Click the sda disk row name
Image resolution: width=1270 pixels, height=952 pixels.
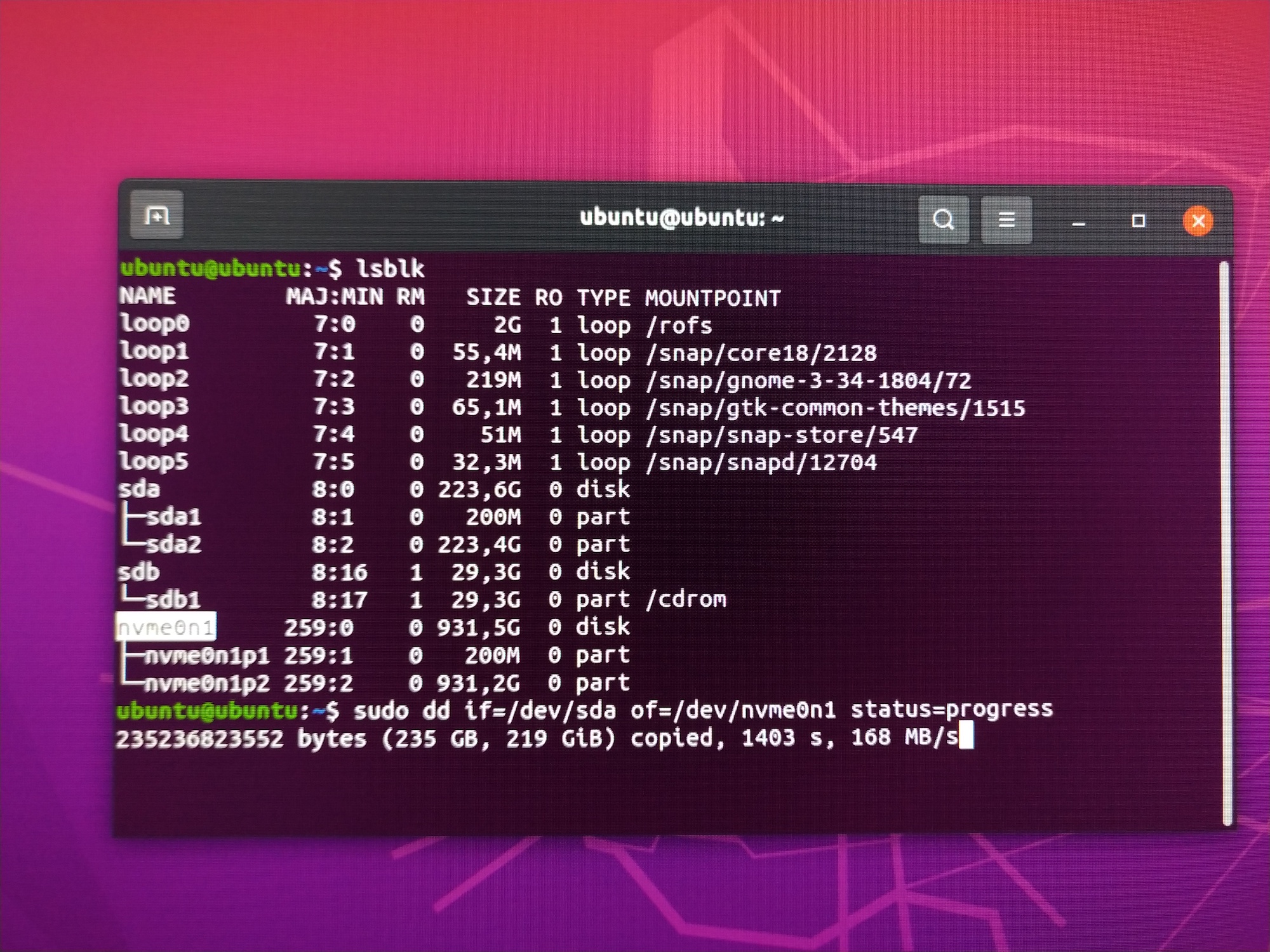pyautogui.click(x=139, y=489)
